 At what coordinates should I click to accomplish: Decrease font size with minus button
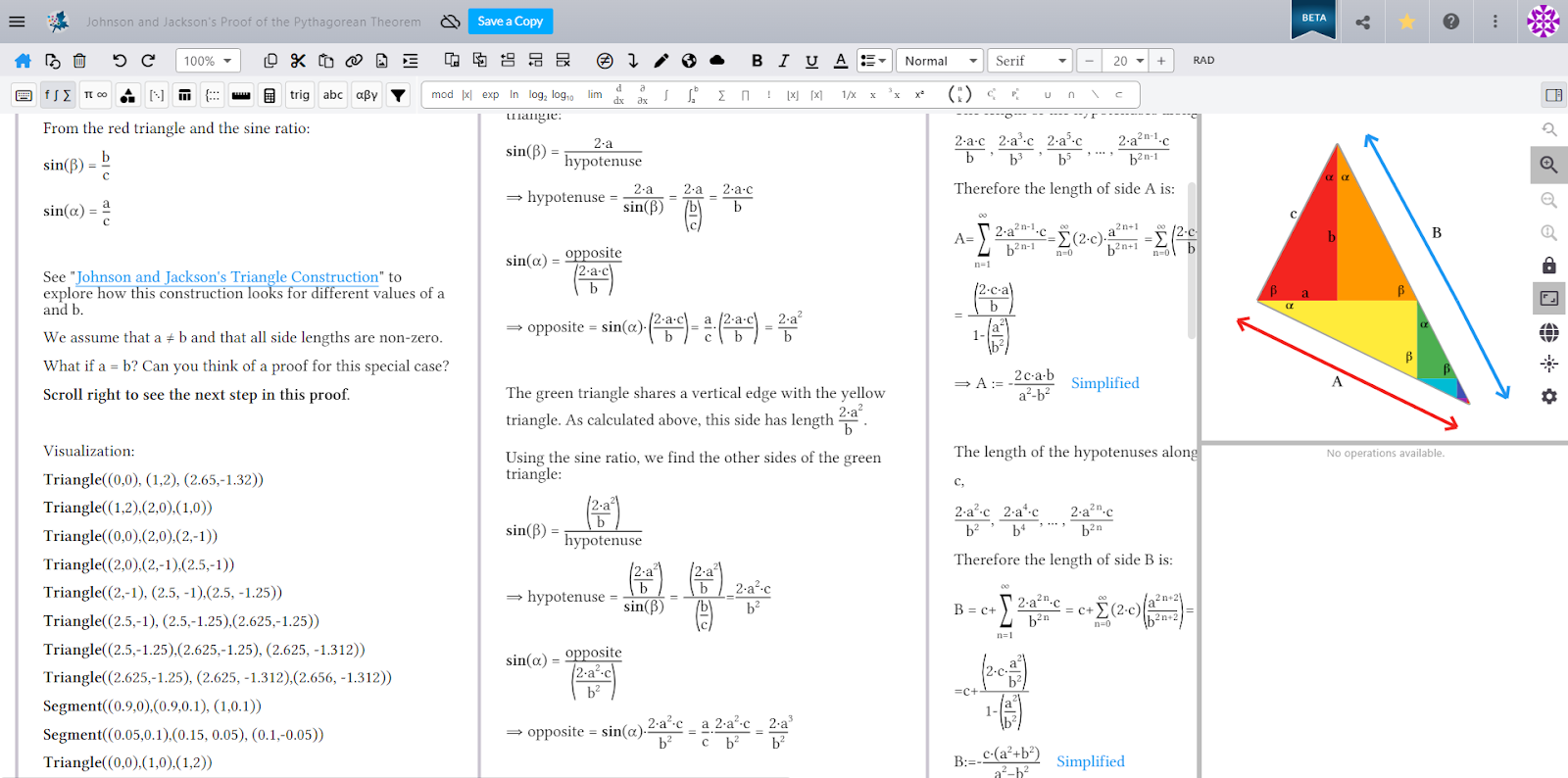pos(1089,61)
